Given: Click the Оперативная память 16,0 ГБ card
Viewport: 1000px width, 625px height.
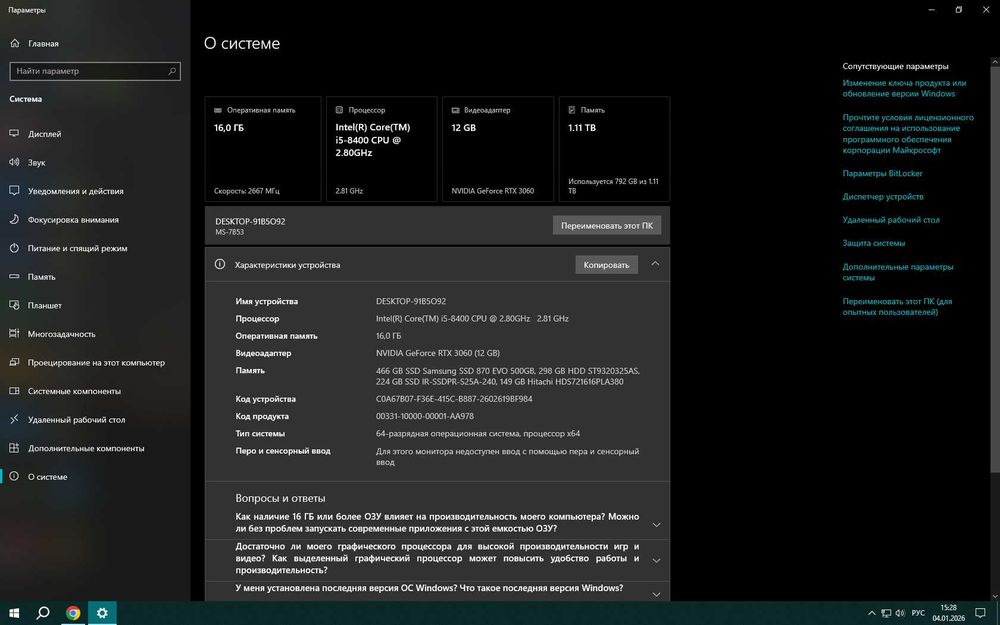Looking at the screenshot, I should click(x=263, y=149).
